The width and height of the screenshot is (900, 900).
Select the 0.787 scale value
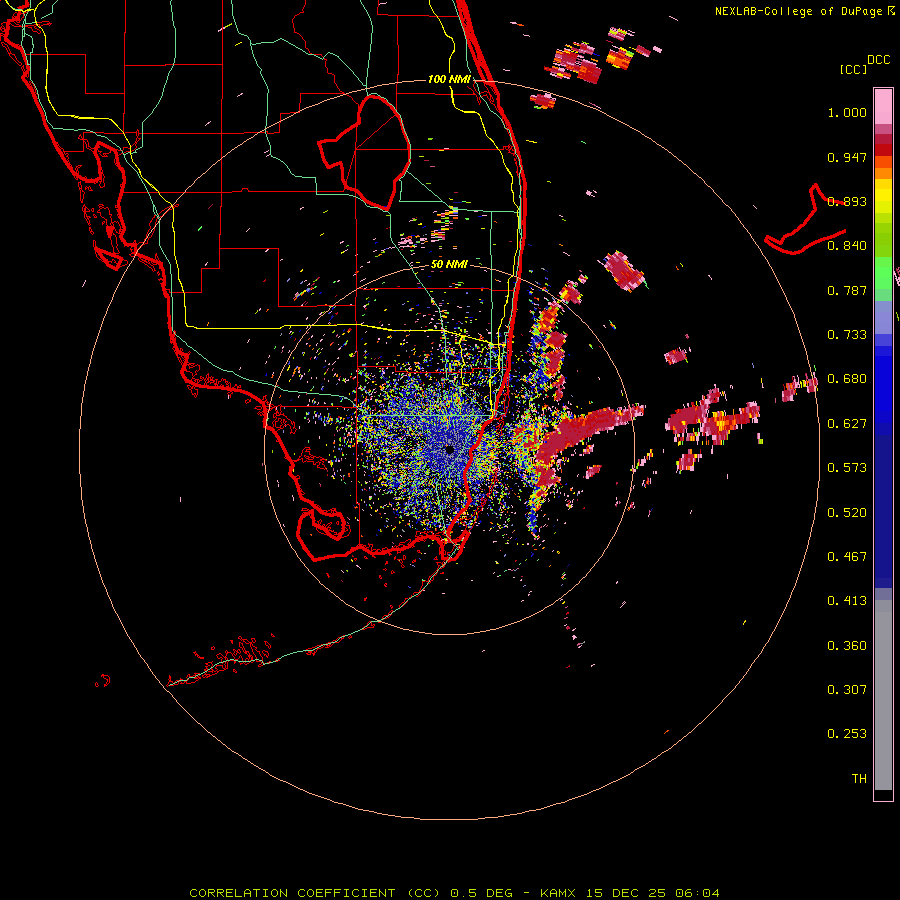[847, 290]
